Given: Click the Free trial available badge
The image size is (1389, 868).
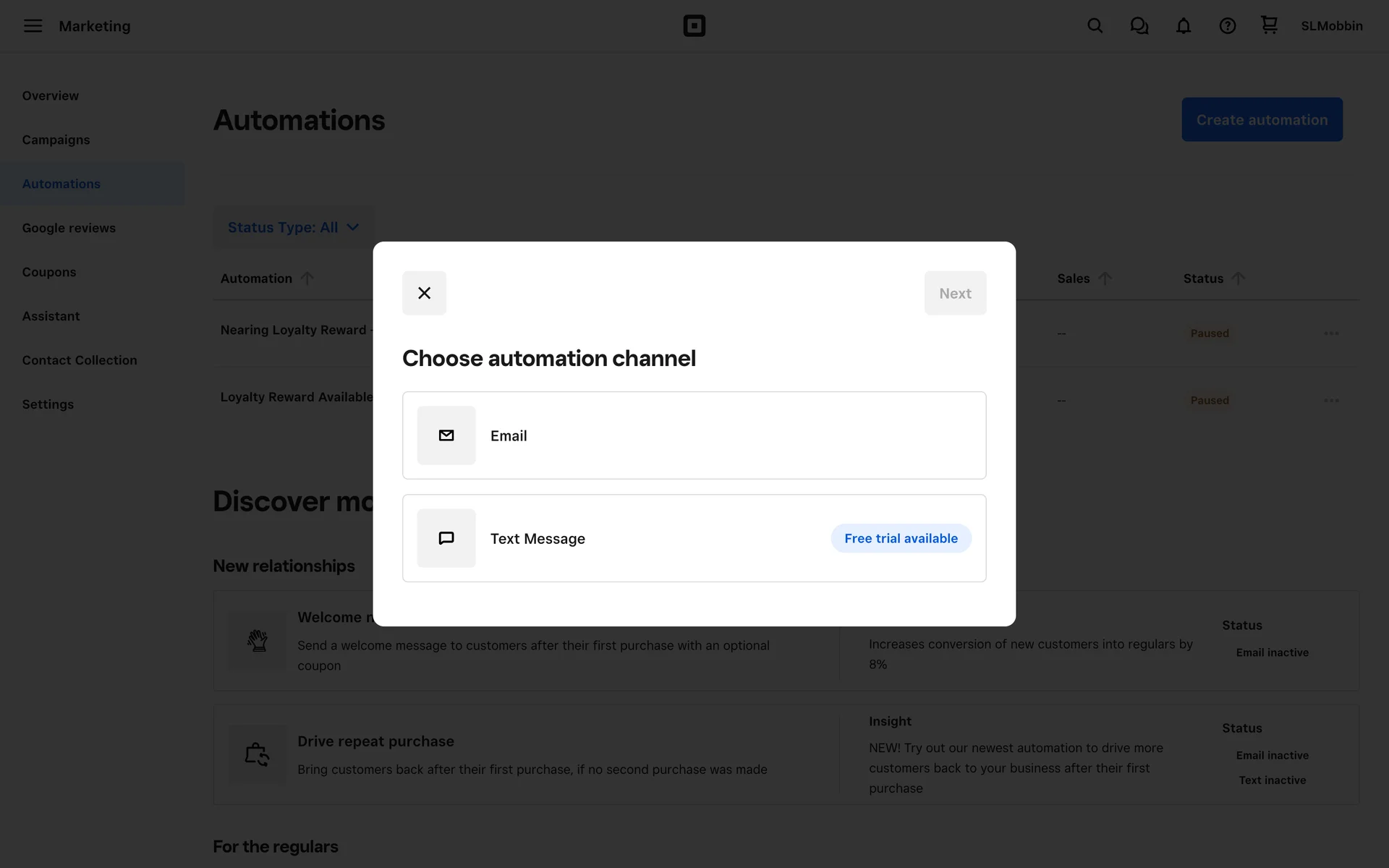Looking at the screenshot, I should [x=901, y=538].
